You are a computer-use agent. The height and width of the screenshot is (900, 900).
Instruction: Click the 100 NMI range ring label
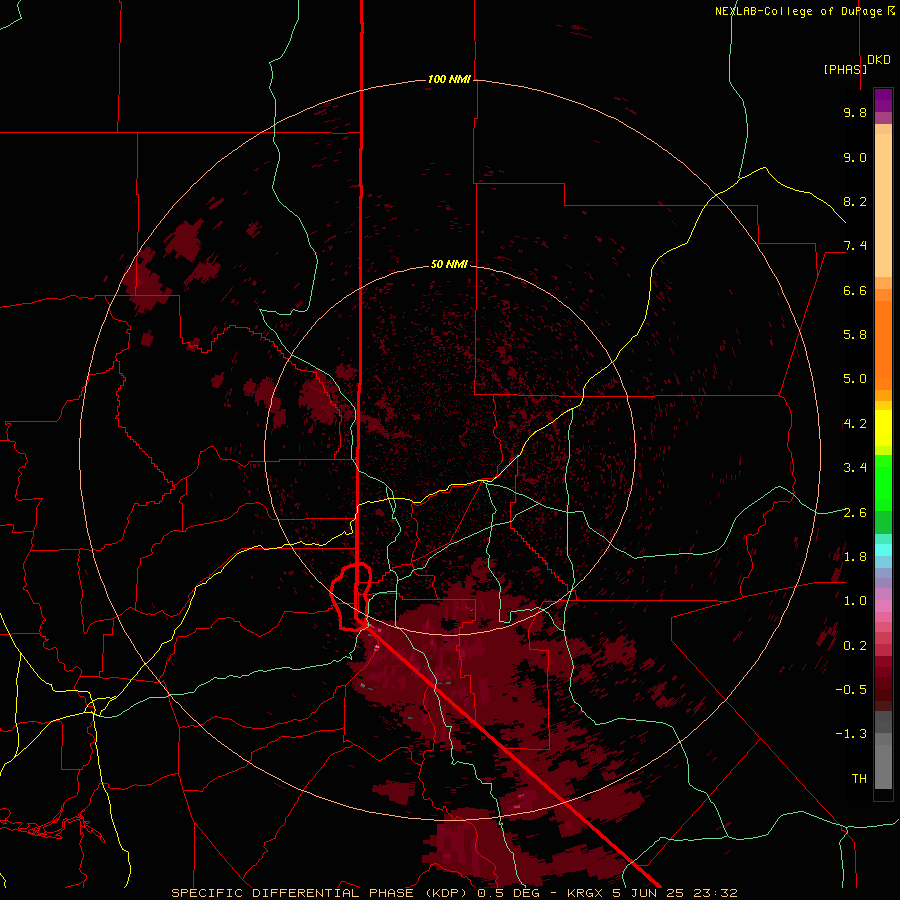tap(449, 79)
